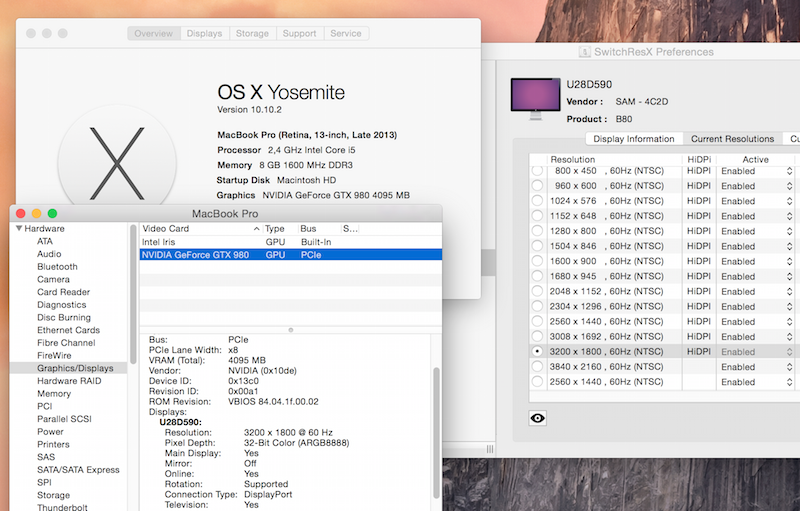Open Active stepper for 1600 x 900 row
The width and height of the screenshot is (800, 511).
click(789, 261)
